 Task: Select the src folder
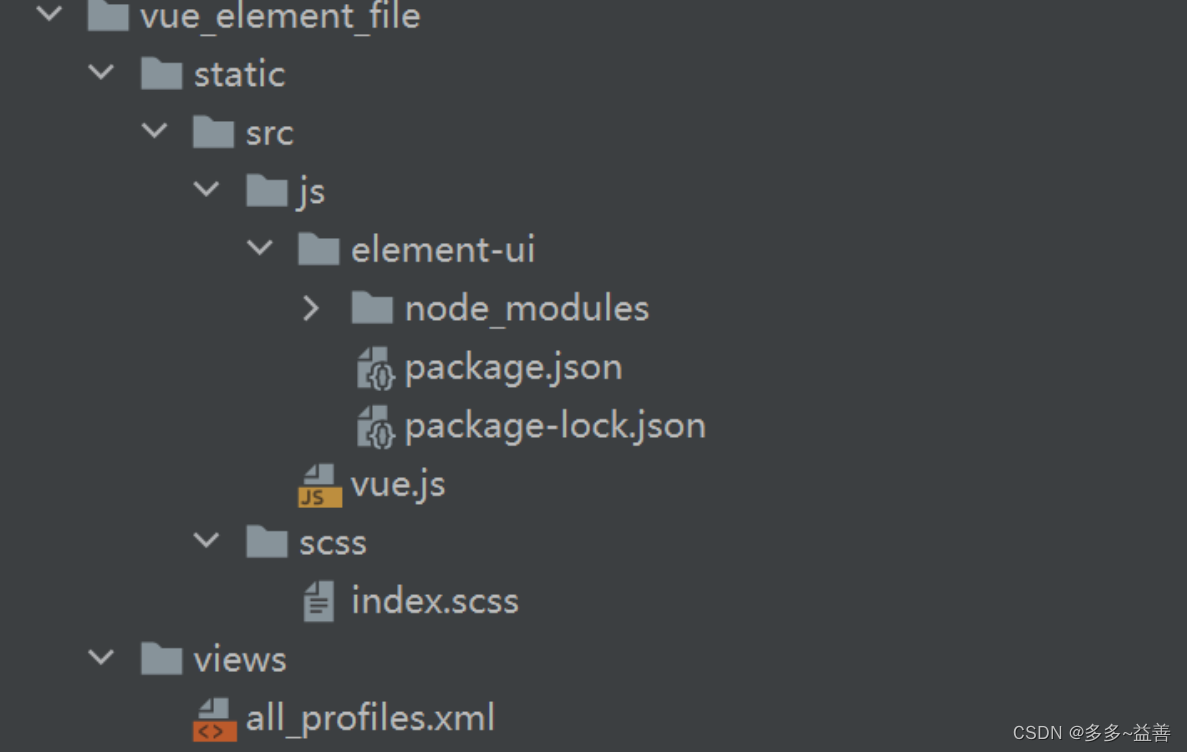pyautogui.click(x=267, y=131)
